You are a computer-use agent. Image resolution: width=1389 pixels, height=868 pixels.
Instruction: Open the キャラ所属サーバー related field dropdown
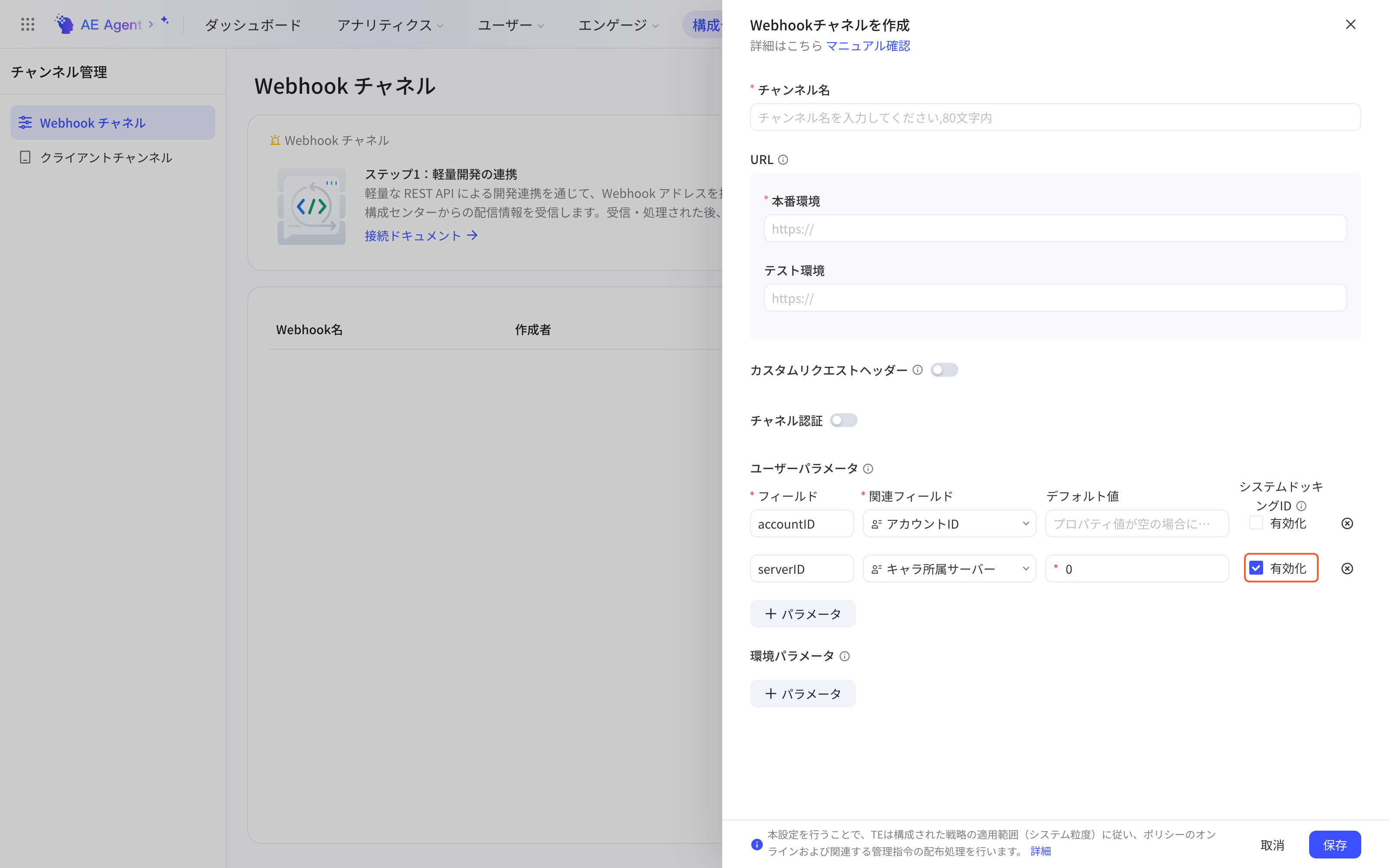point(949,569)
